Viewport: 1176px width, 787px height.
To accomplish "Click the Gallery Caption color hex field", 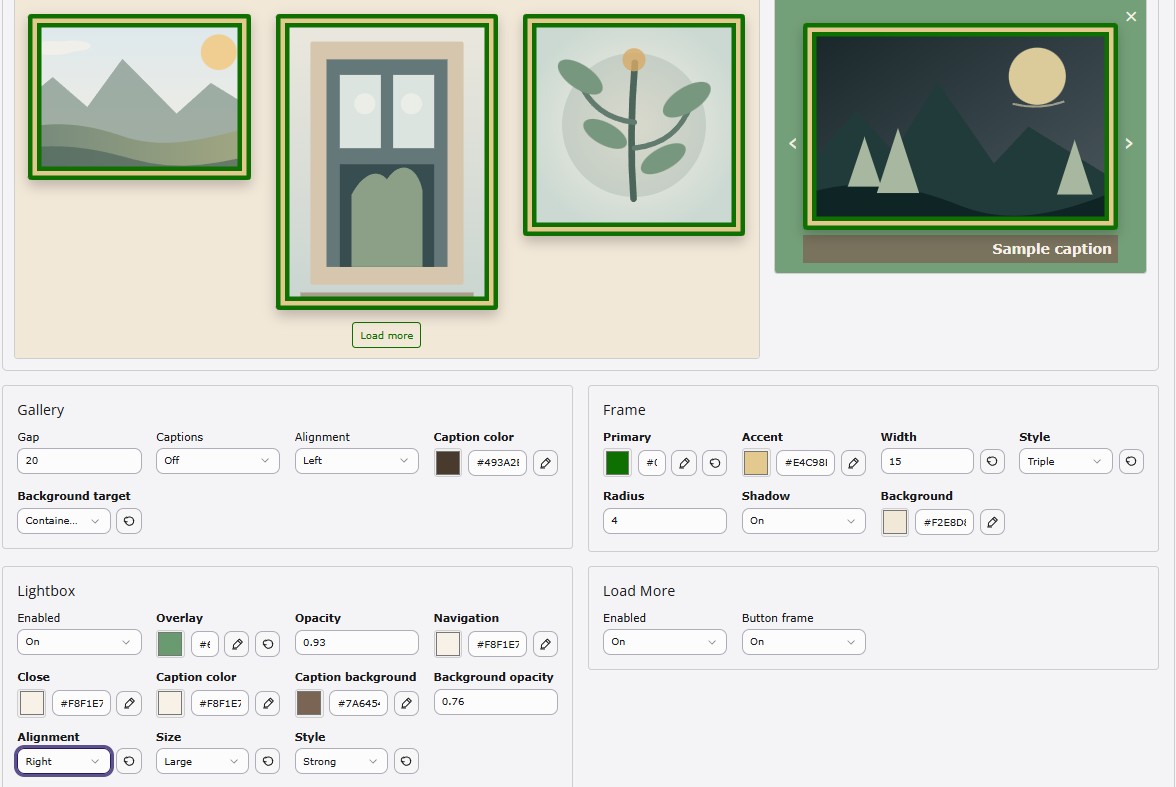I will pos(497,463).
